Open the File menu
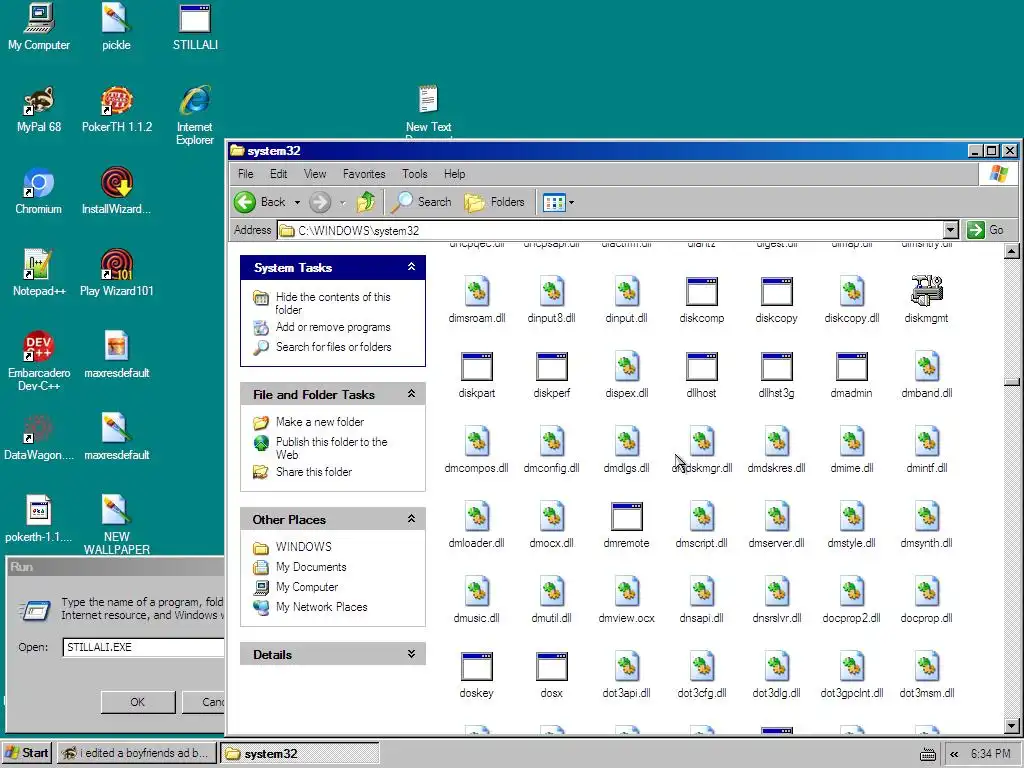The image size is (1024, 768). [246, 174]
